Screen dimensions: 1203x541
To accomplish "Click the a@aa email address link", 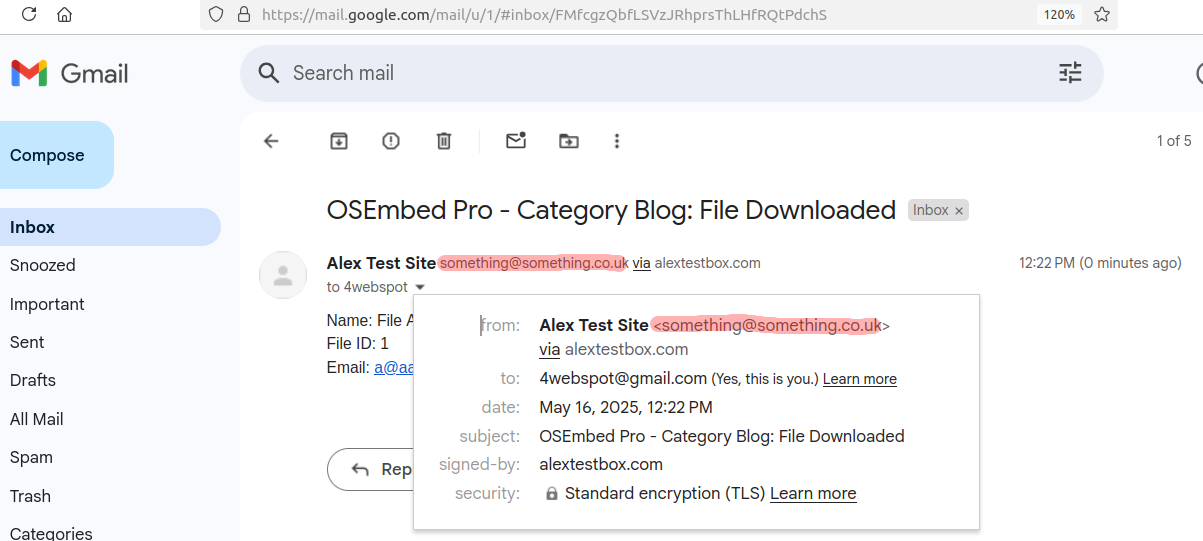I will click(x=394, y=367).
